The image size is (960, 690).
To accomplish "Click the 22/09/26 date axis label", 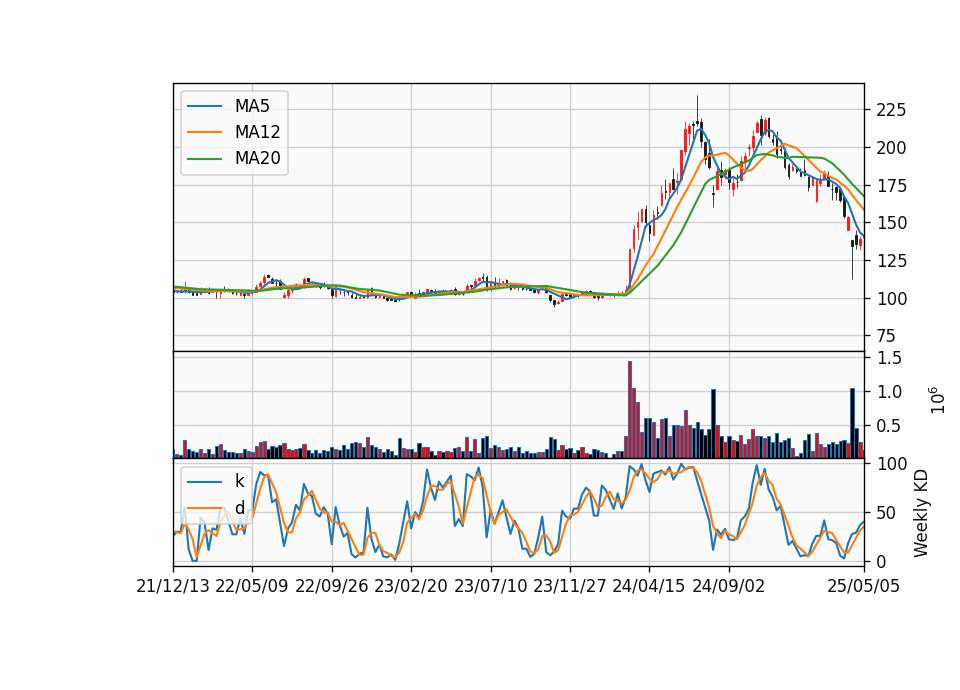I will (x=331, y=586).
